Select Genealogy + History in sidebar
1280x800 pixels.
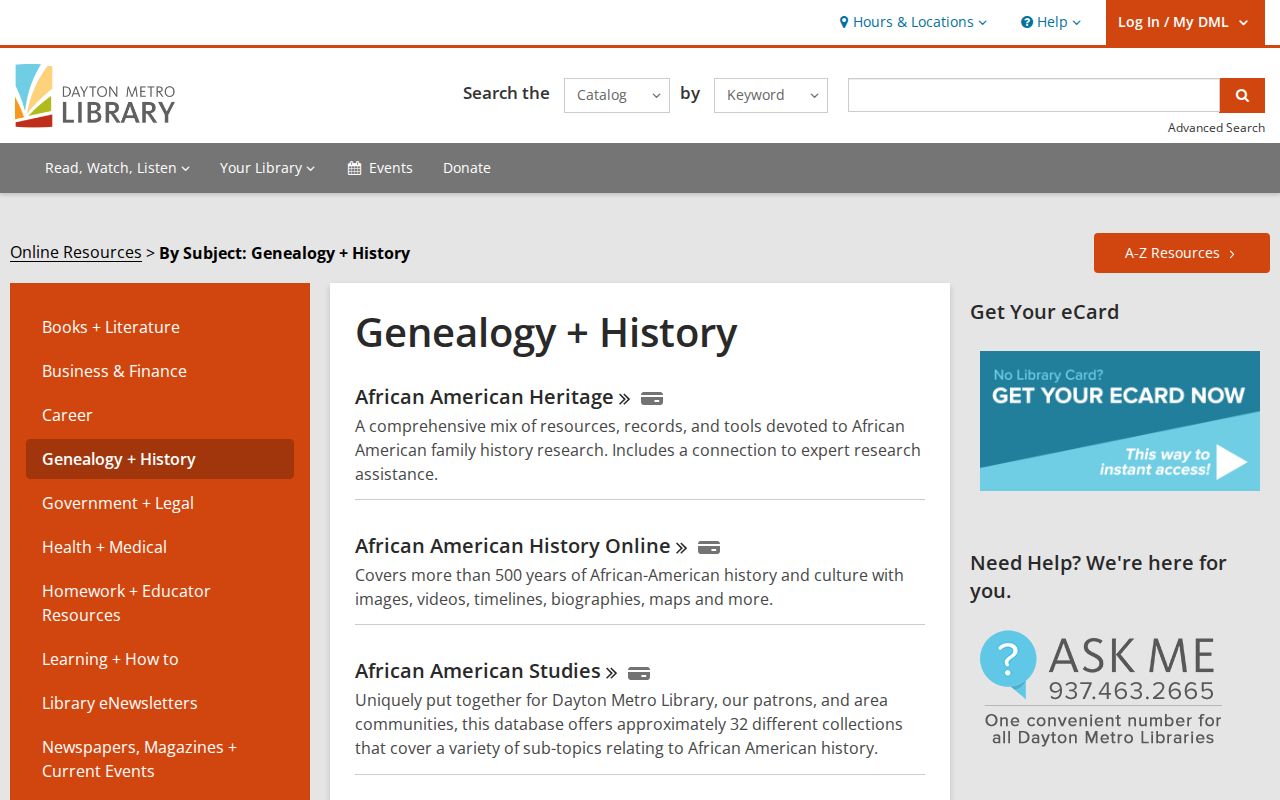160,459
